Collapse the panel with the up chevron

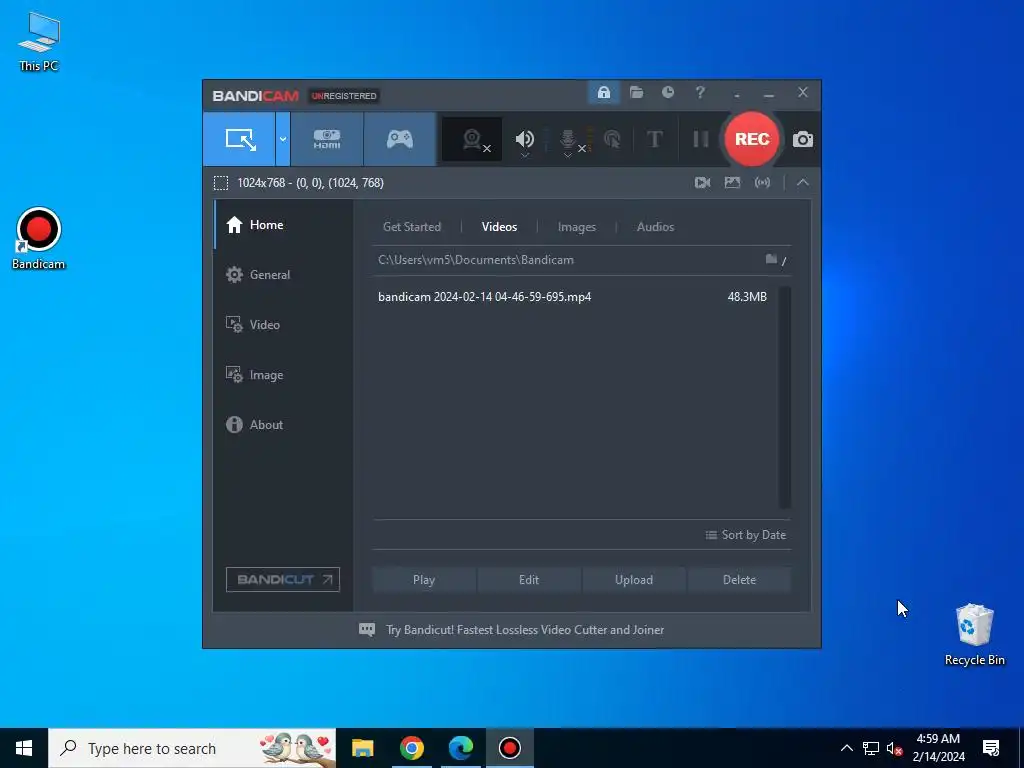click(803, 183)
